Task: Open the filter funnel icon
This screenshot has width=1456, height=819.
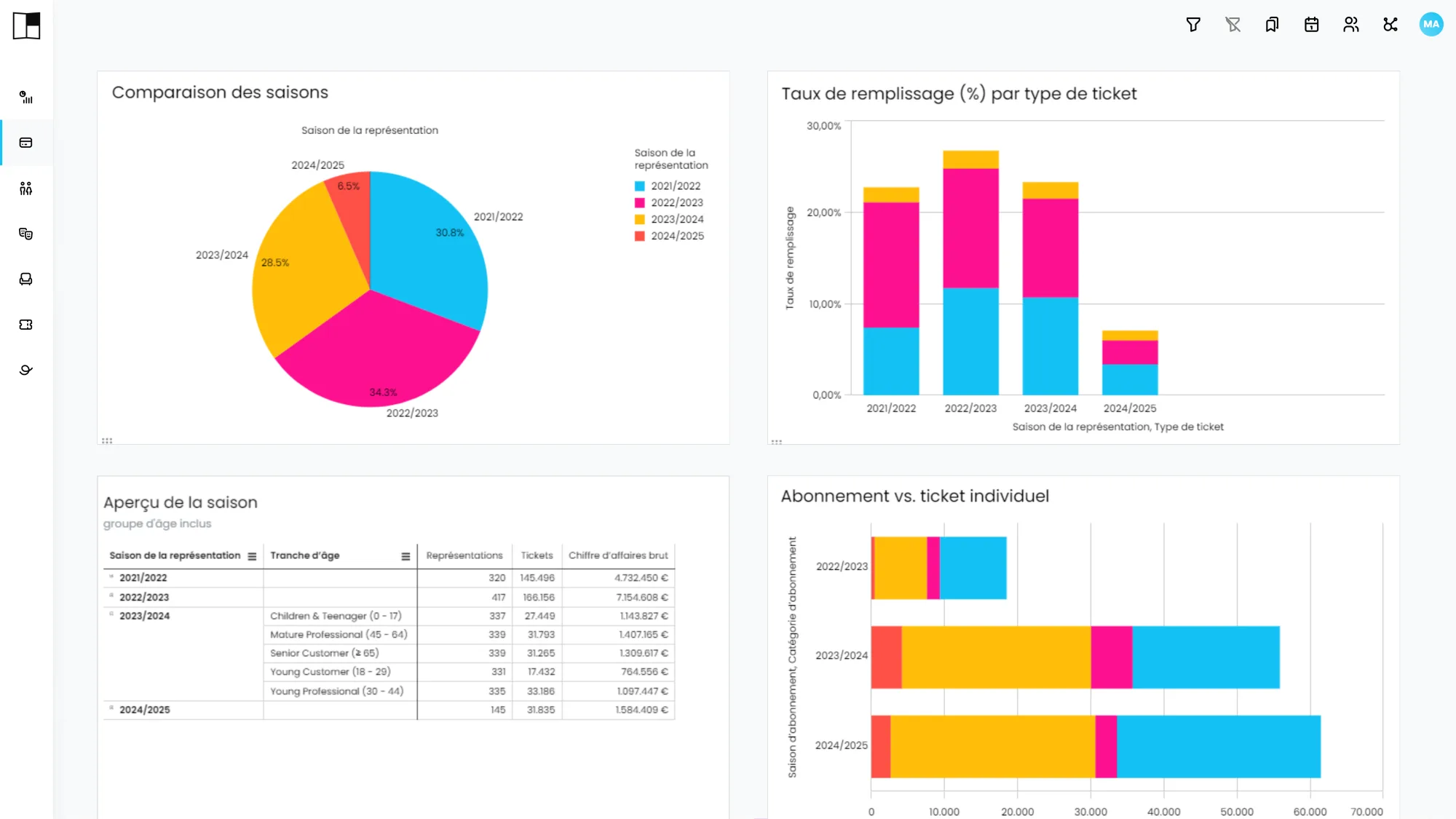Action: [x=1193, y=25]
